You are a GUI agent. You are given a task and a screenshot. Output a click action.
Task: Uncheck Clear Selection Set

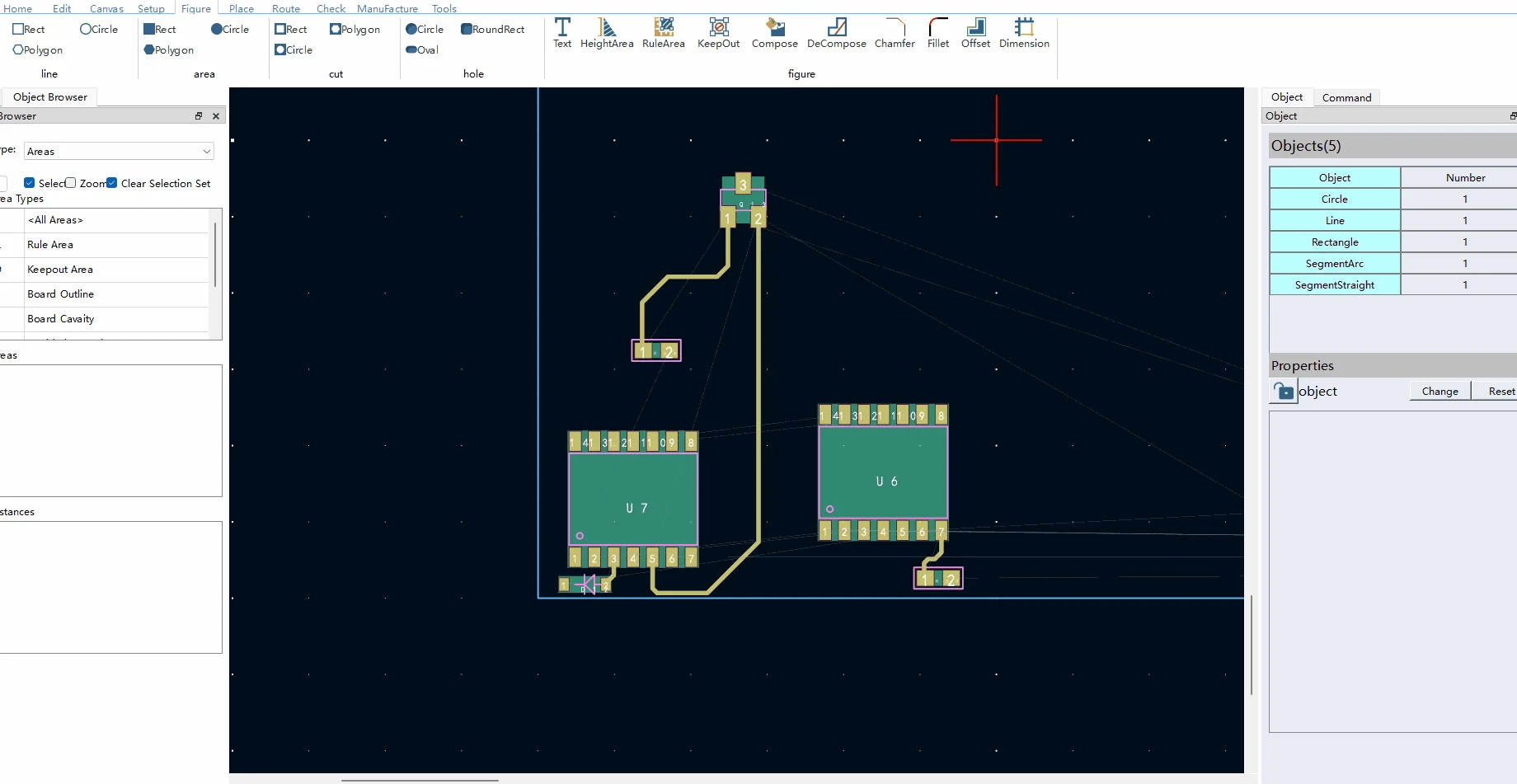[x=112, y=182]
